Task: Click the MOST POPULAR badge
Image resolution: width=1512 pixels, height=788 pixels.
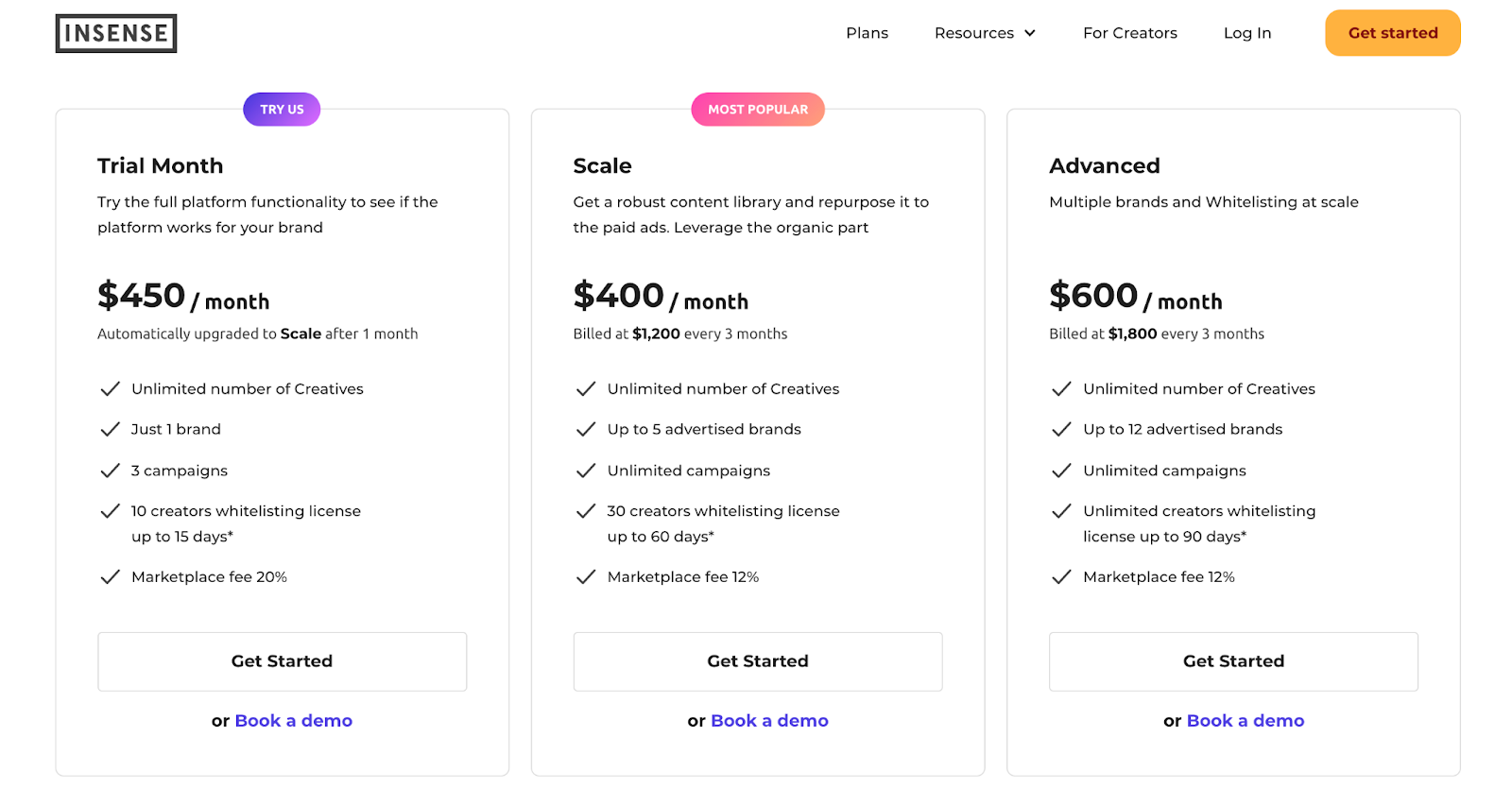Action: click(x=758, y=110)
